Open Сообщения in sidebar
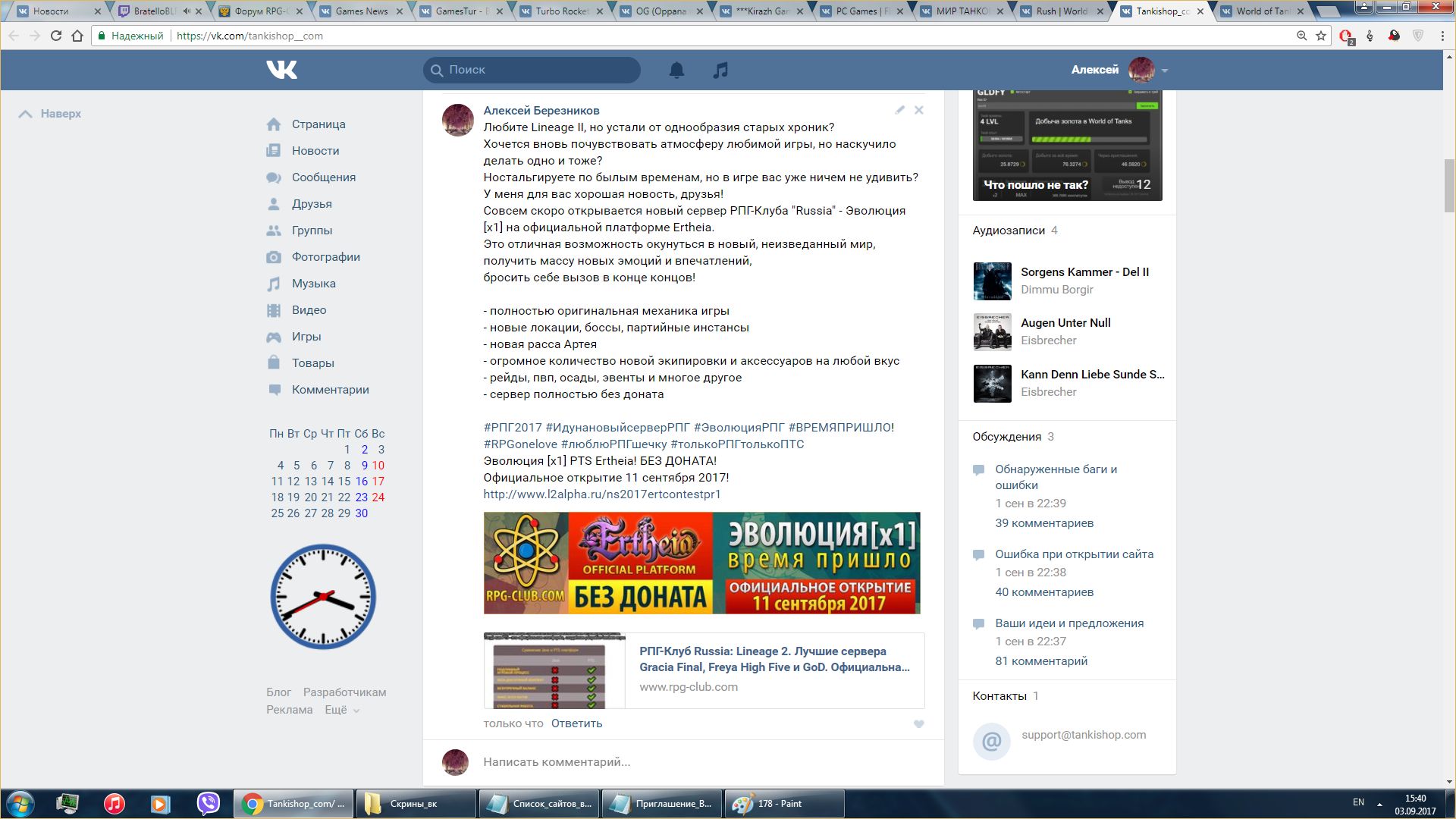 [324, 177]
